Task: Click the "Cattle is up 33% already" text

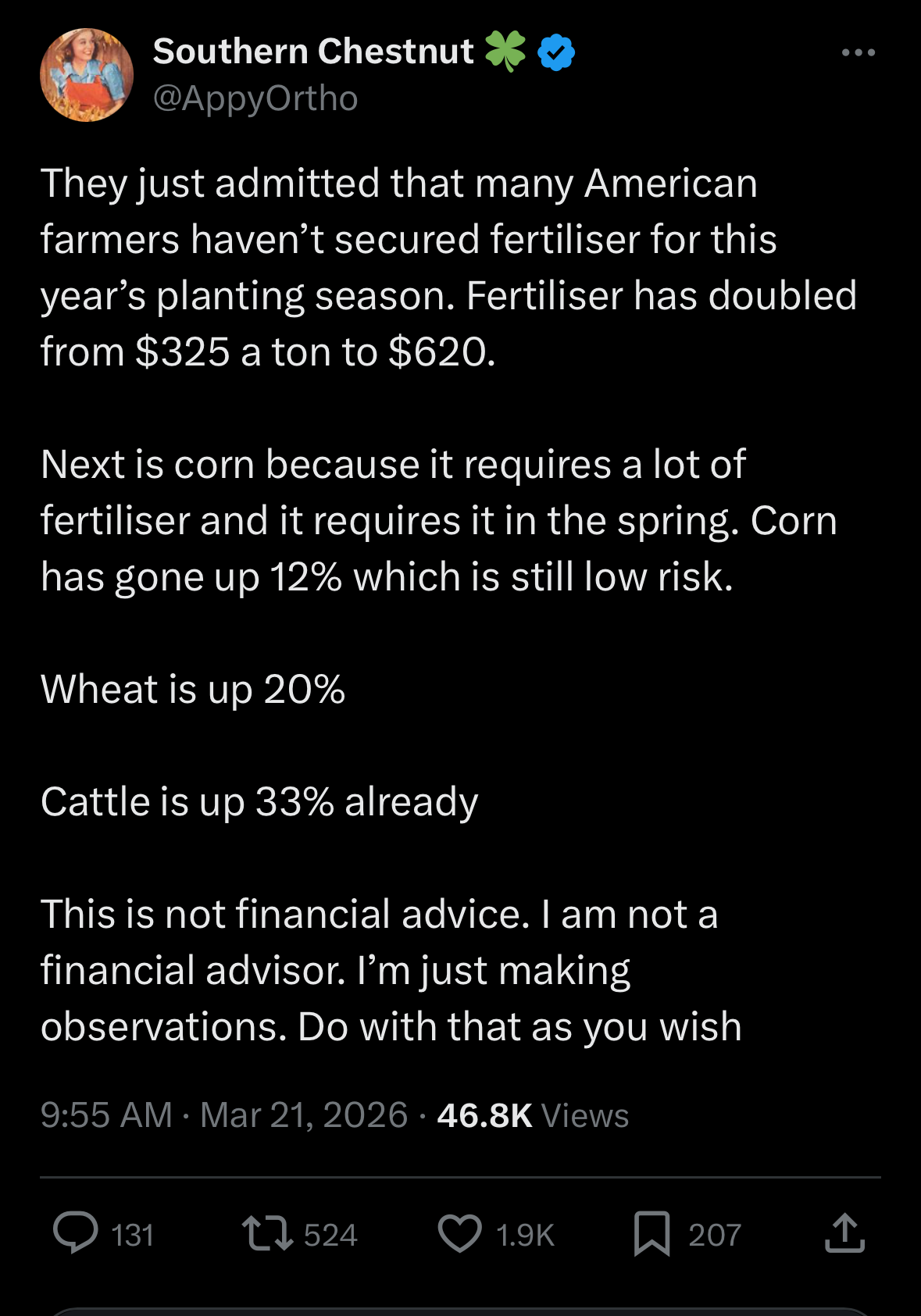Action: pyautogui.click(x=259, y=802)
